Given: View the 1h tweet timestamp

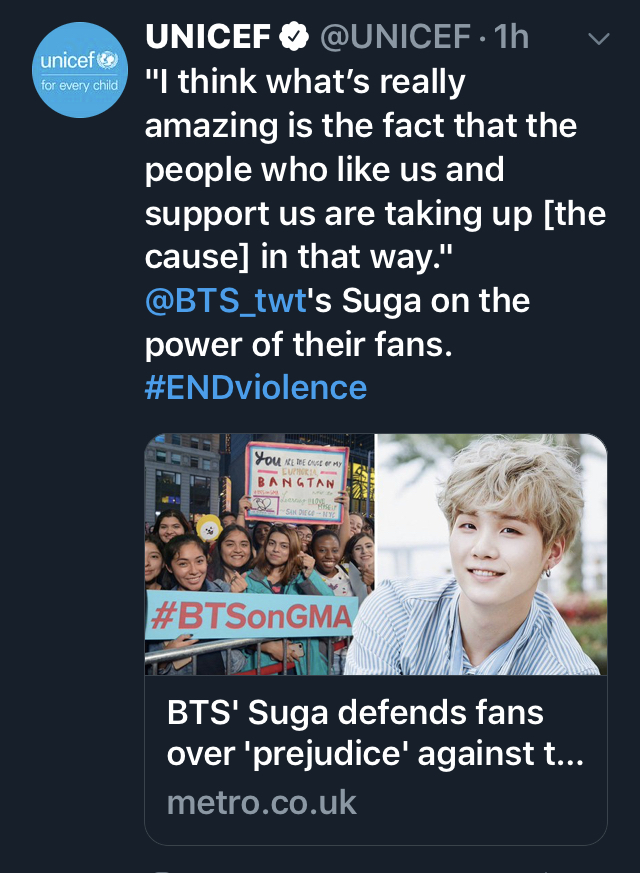Looking at the screenshot, I should click(x=511, y=37).
